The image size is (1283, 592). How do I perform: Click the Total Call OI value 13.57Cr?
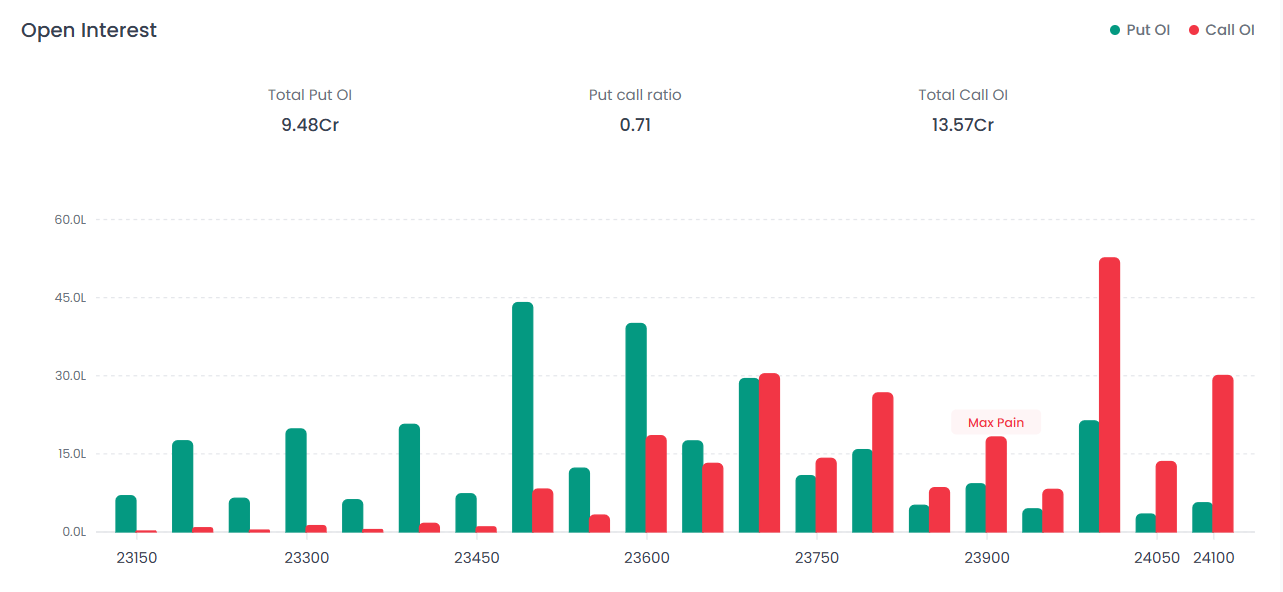click(x=962, y=125)
